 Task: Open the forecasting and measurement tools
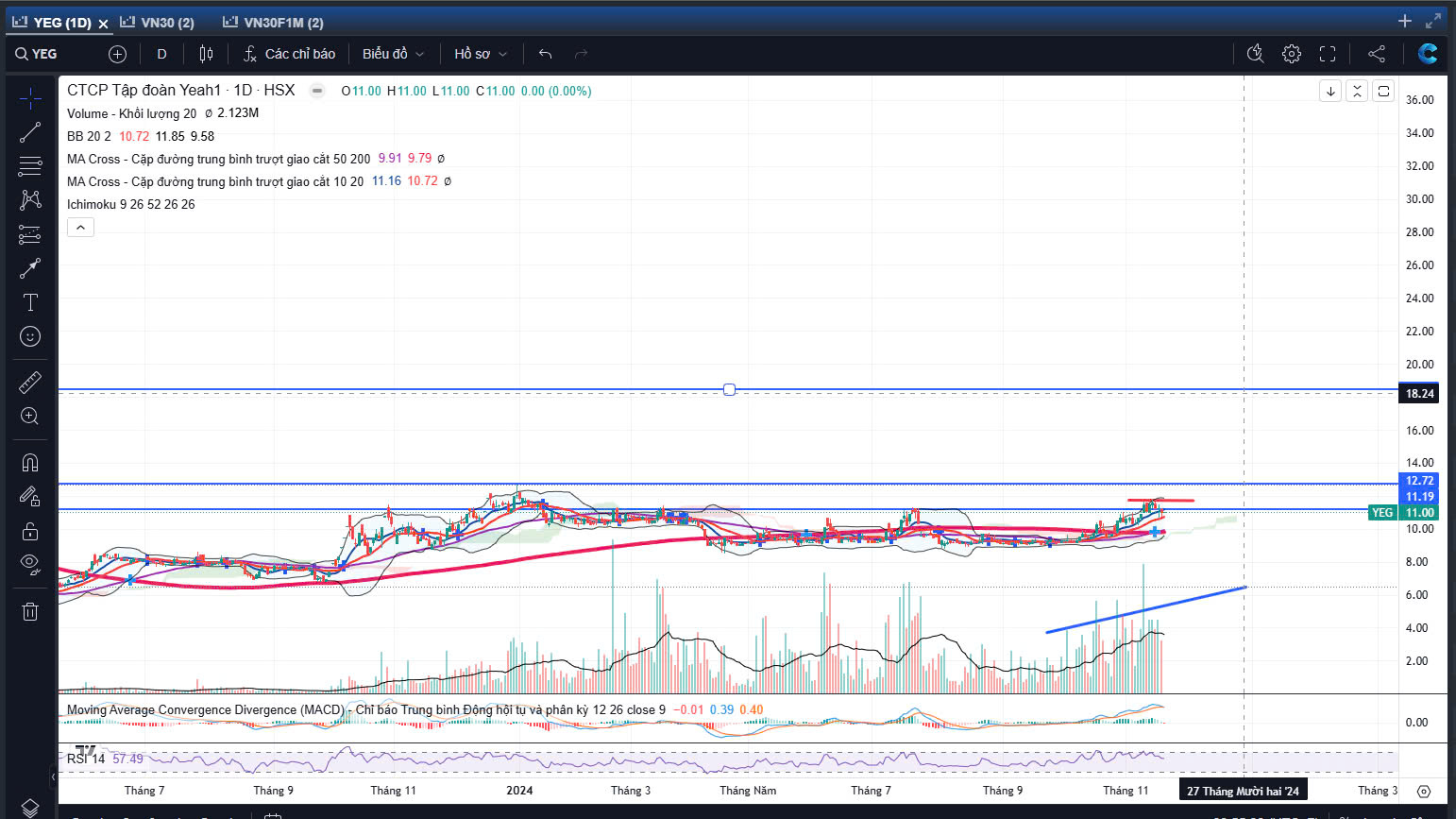point(30,234)
